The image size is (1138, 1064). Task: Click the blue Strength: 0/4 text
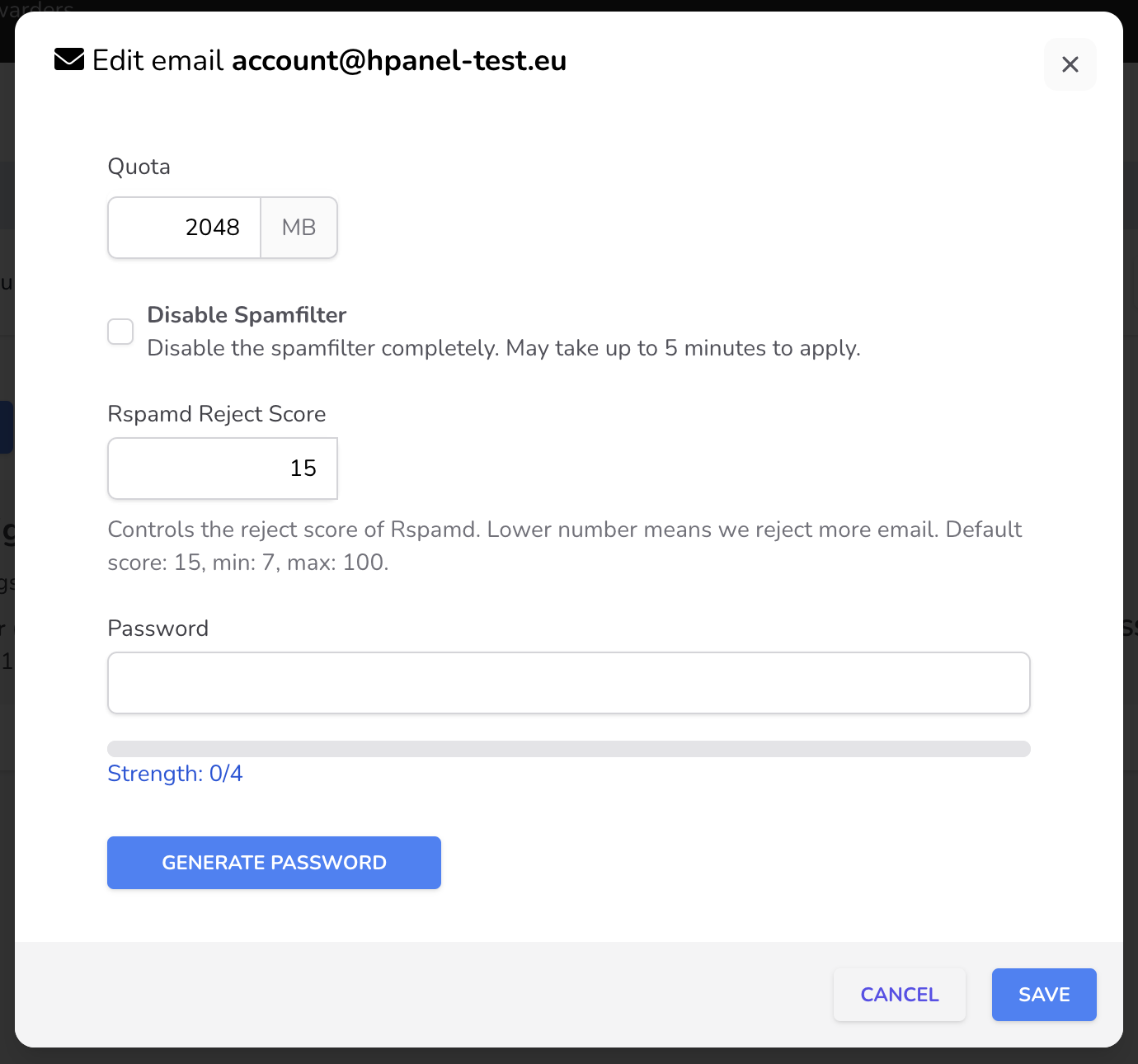click(175, 774)
